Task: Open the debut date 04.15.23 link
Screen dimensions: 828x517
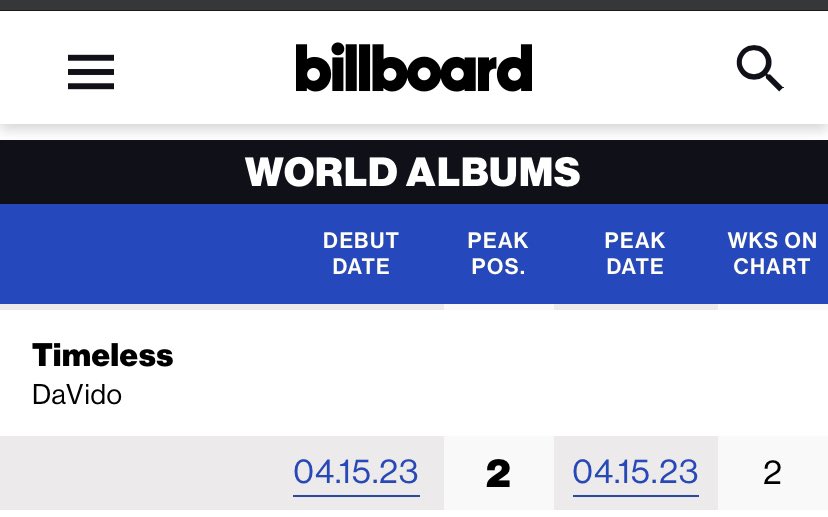Action: (356, 472)
